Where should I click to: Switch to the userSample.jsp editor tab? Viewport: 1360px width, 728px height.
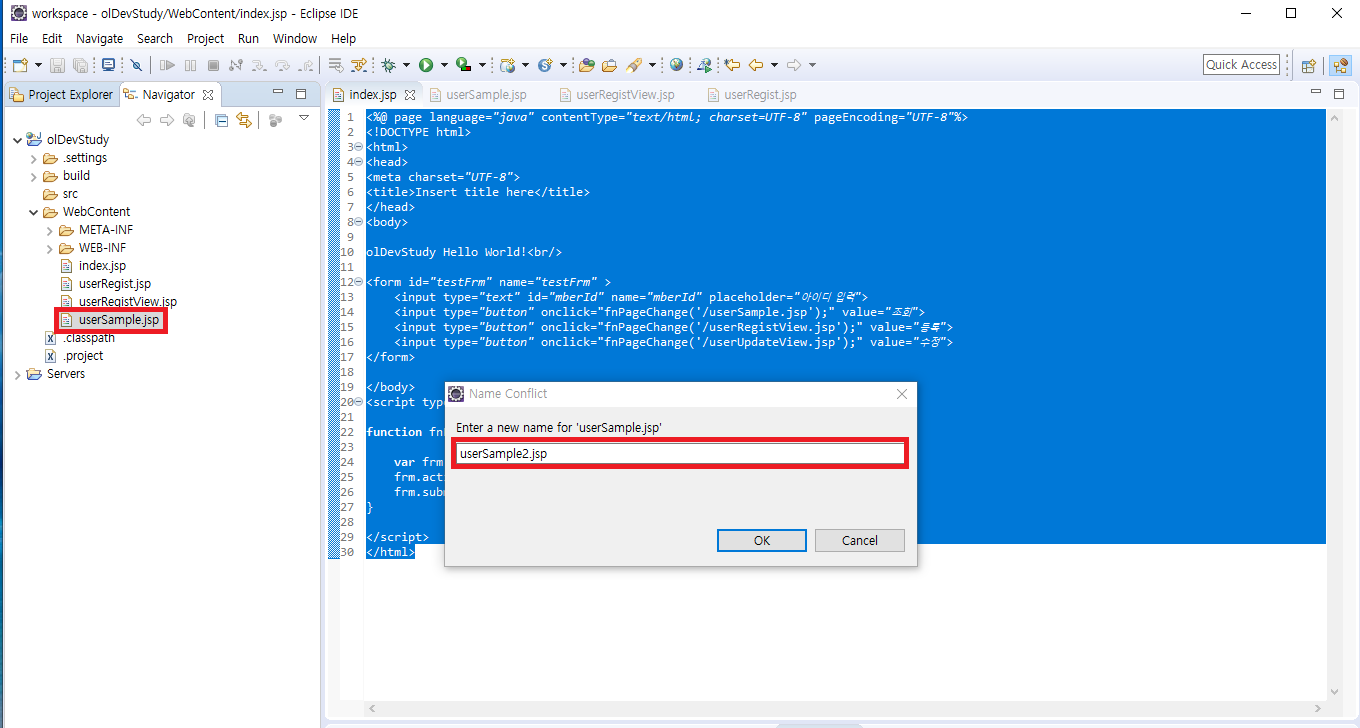tap(478, 95)
